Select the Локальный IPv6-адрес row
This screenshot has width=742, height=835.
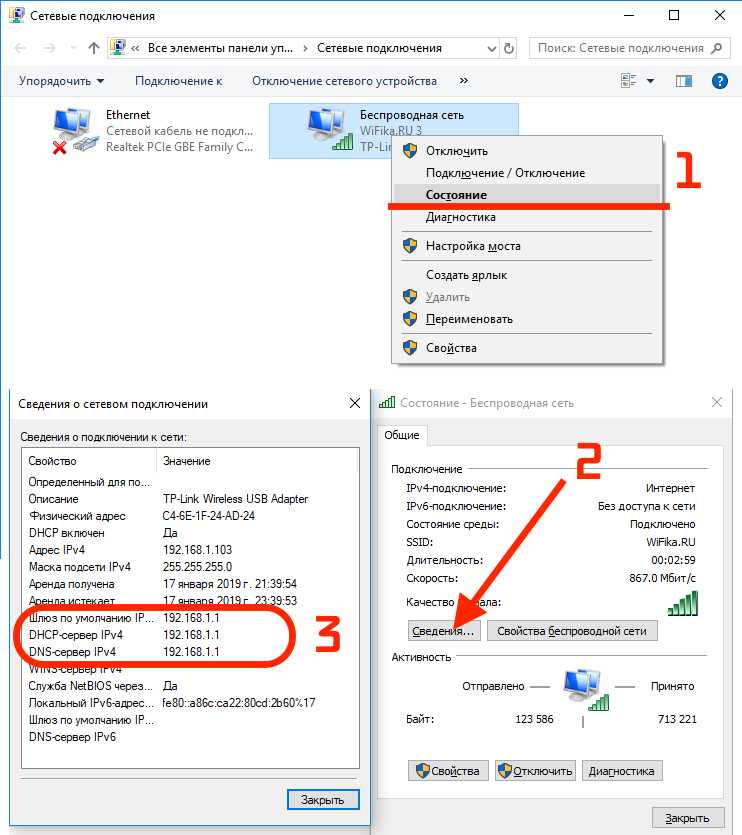tap(190, 703)
